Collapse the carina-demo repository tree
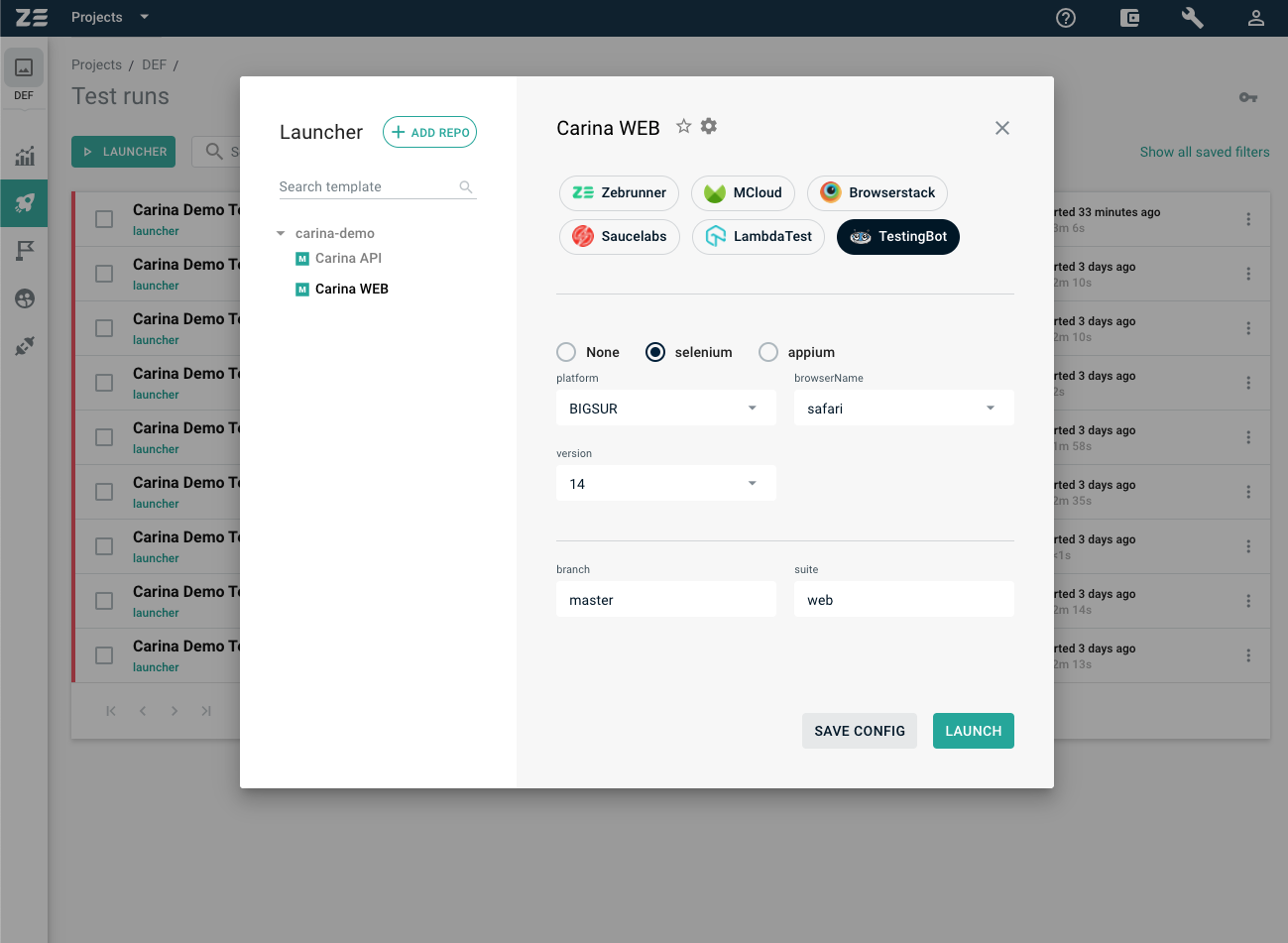This screenshot has width=1288, height=943. (281, 234)
